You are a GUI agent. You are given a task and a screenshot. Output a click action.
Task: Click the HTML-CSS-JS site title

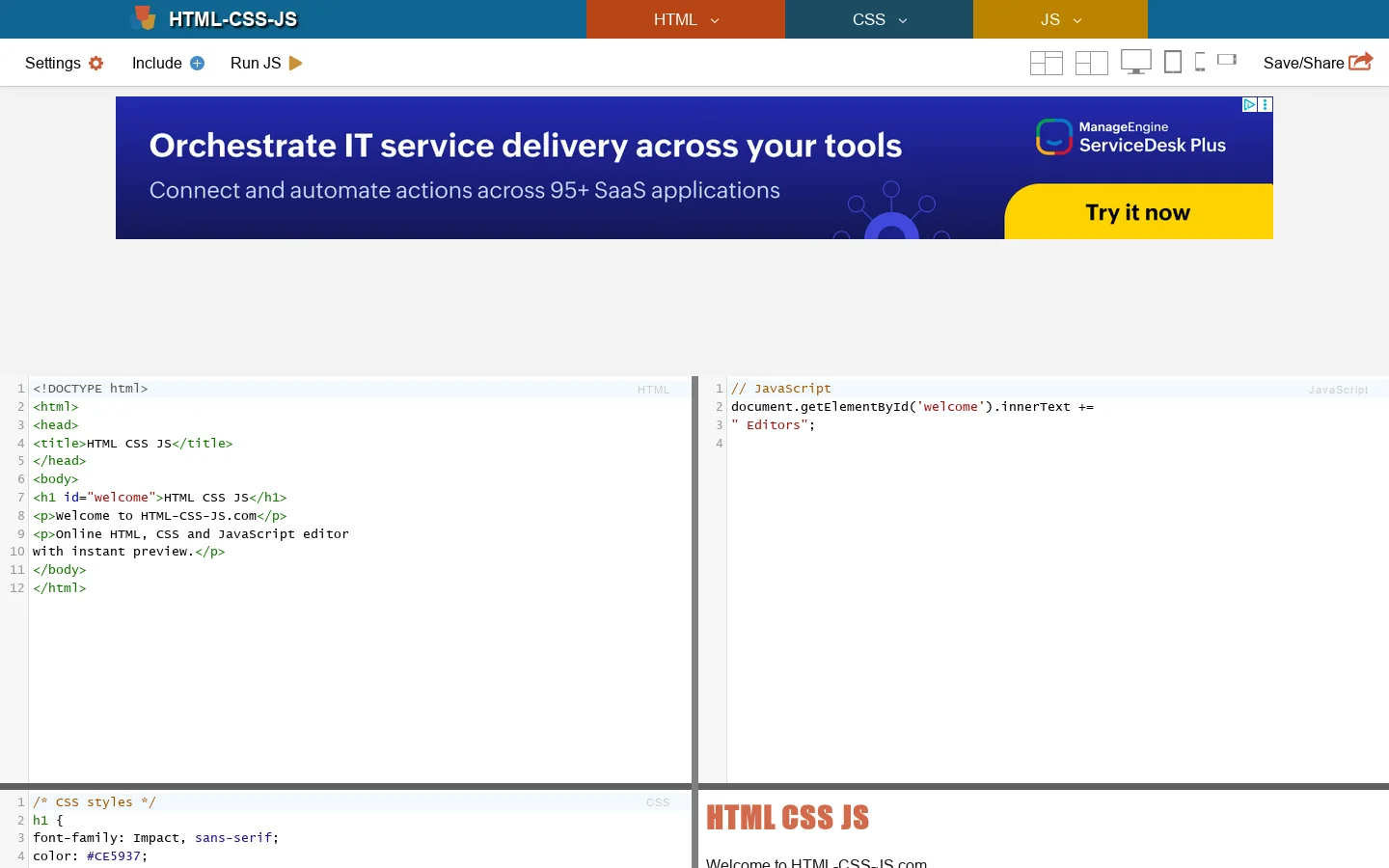(232, 19)
